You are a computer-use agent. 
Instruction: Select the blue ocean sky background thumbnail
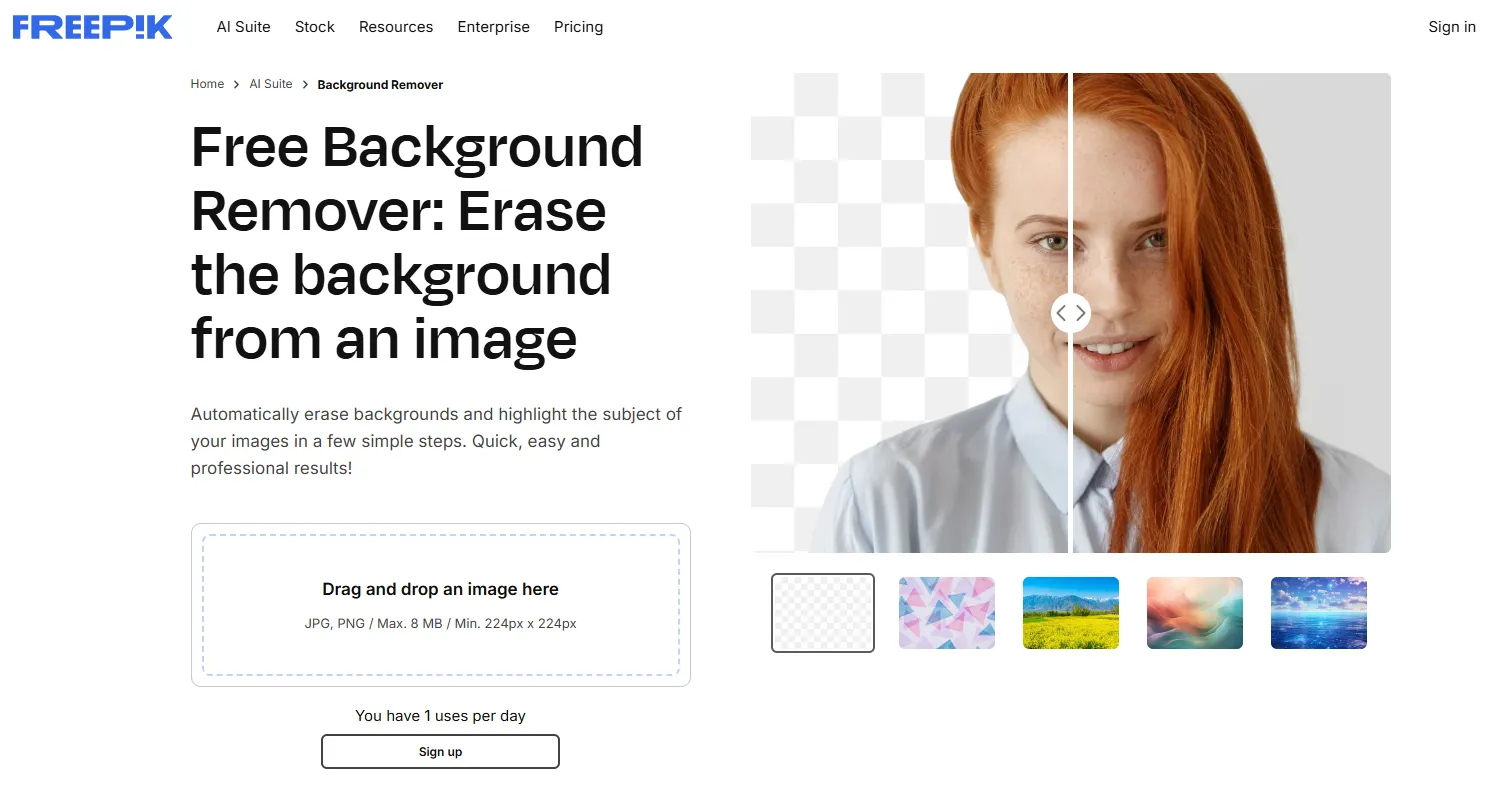point(1319,613)
